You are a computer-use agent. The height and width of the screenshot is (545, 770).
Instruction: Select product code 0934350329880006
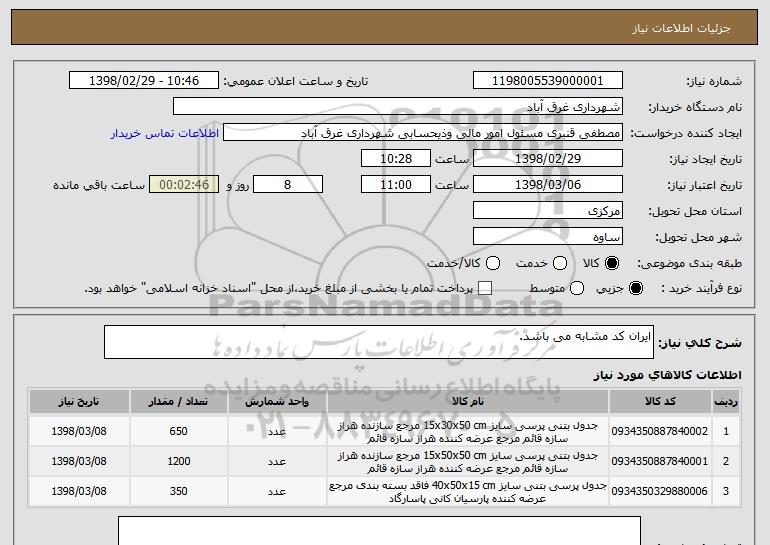click(x=660, y=491)
